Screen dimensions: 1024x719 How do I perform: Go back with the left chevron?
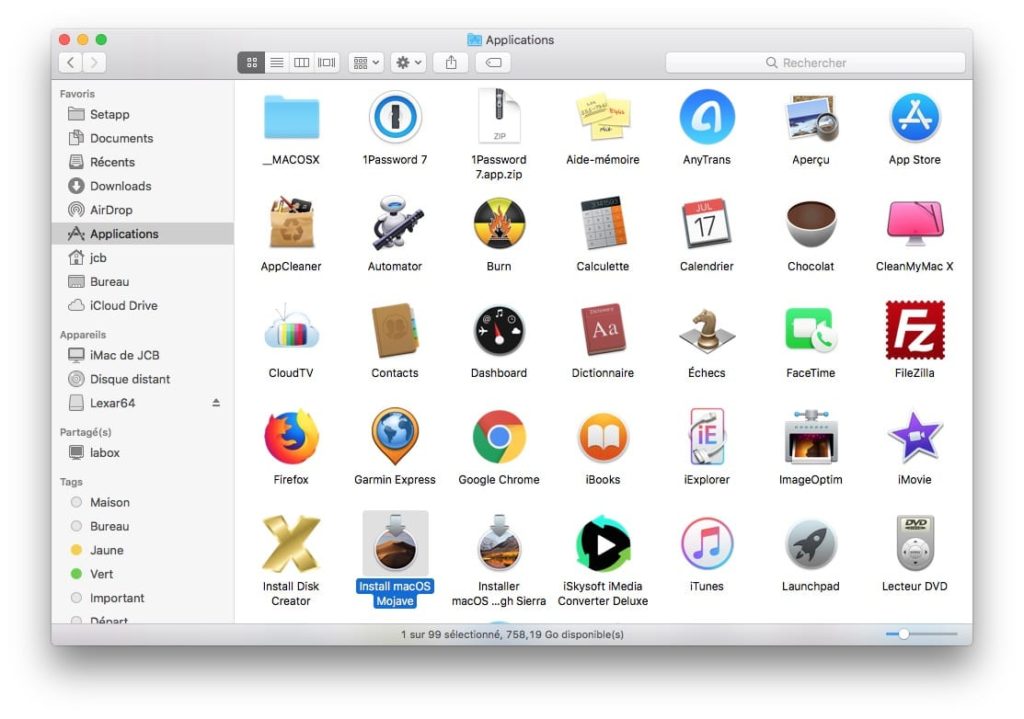(x=71, y=63)
